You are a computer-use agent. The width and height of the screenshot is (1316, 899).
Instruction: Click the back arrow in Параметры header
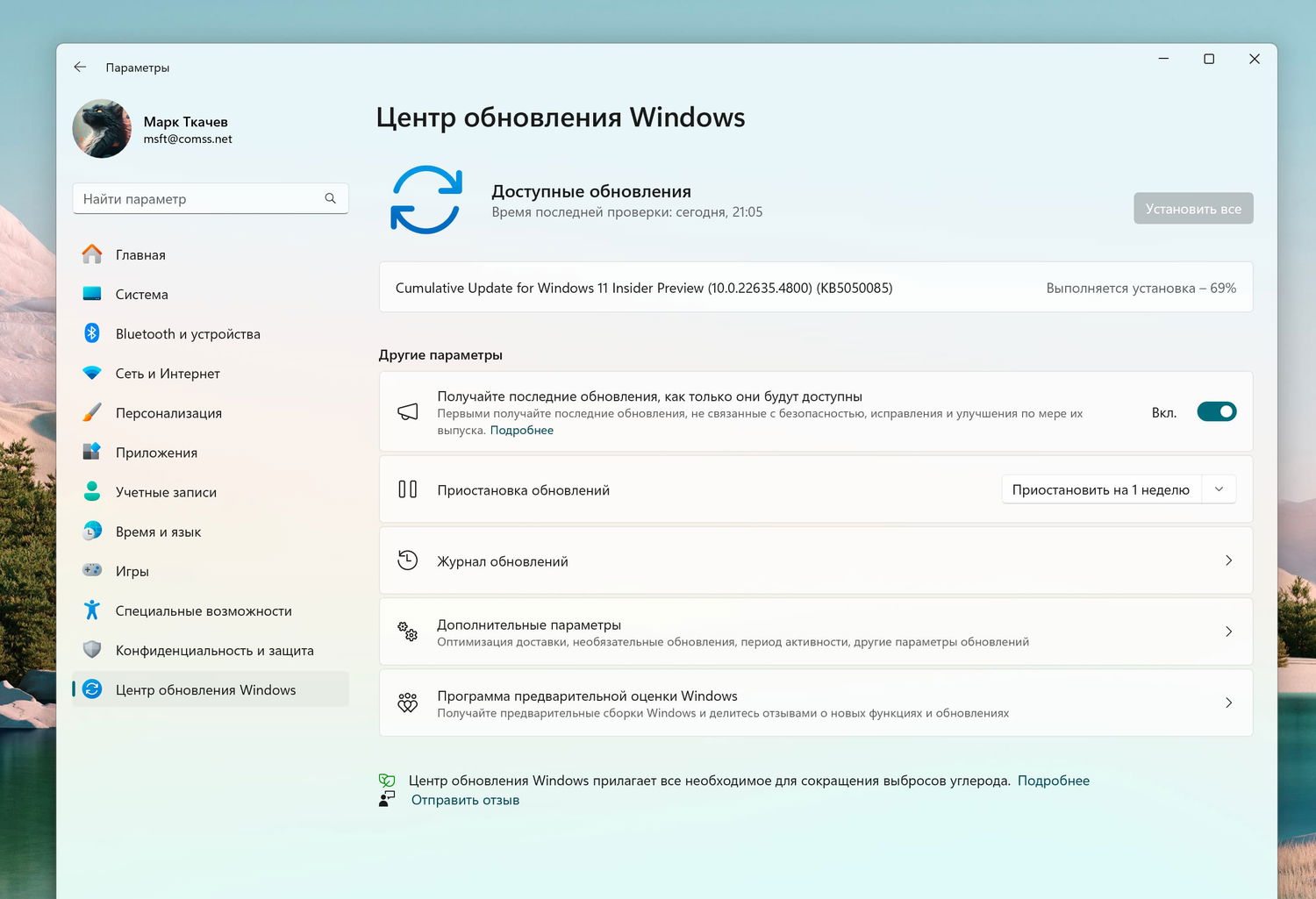point(80,67)
